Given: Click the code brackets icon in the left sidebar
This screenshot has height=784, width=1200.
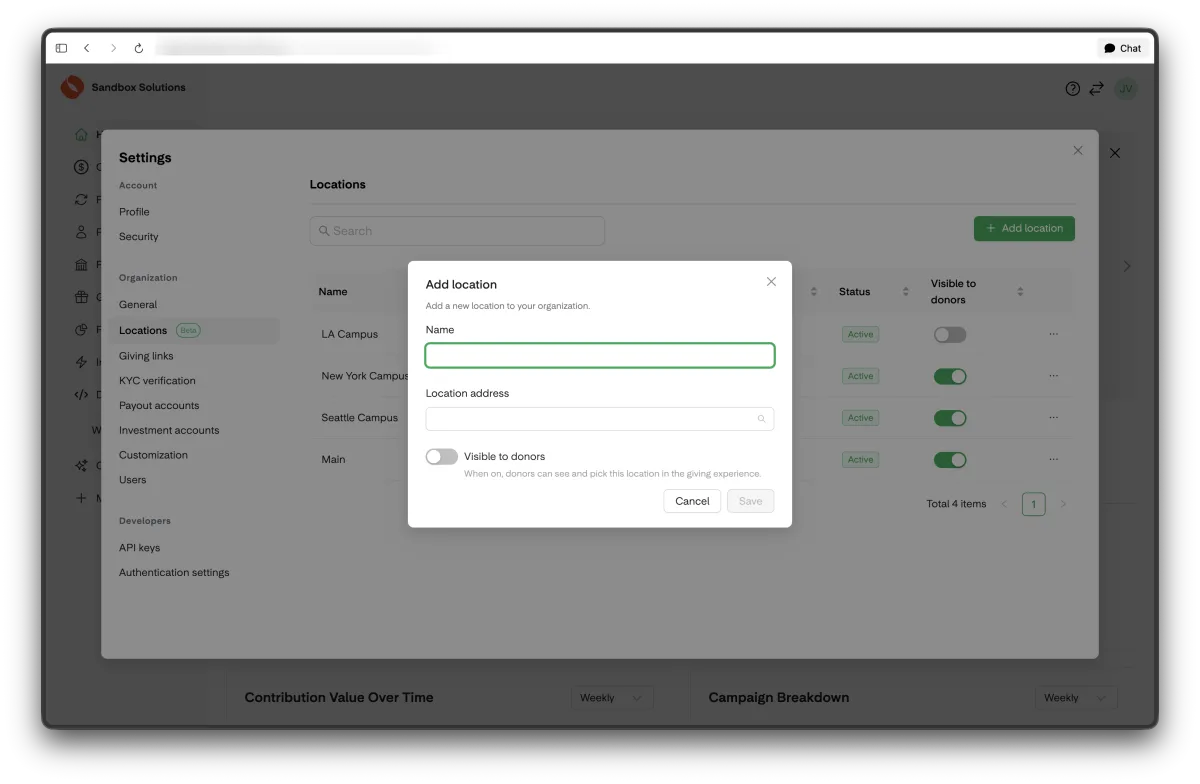Looking at the screenshot, I should tap(82, 395).
